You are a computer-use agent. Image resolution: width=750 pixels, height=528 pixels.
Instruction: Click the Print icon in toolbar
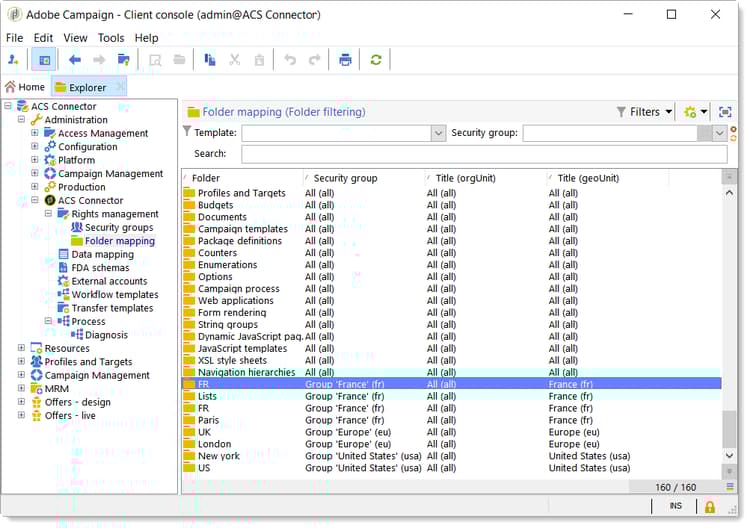click(345, 60)
